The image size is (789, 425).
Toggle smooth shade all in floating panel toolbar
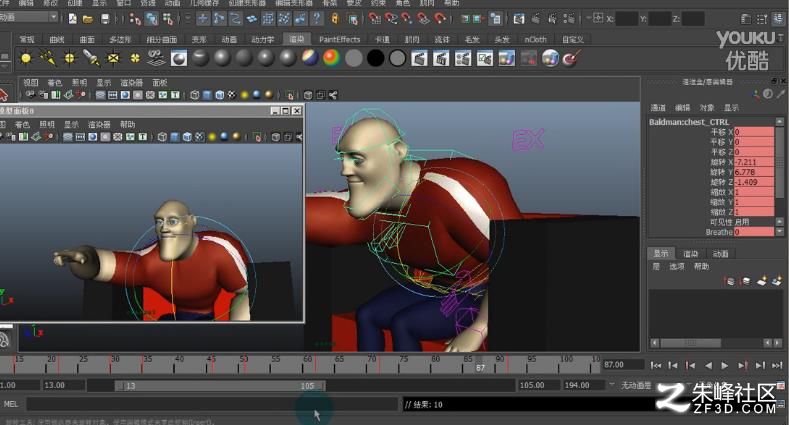[175, 137]
